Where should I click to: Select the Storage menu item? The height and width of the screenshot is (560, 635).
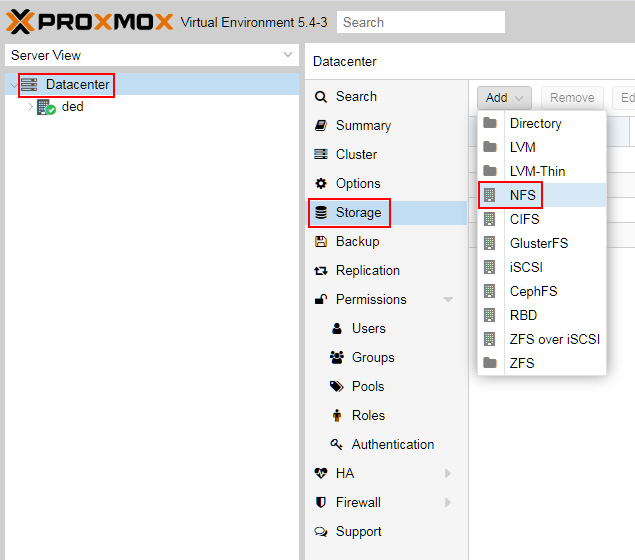point(358,213)
